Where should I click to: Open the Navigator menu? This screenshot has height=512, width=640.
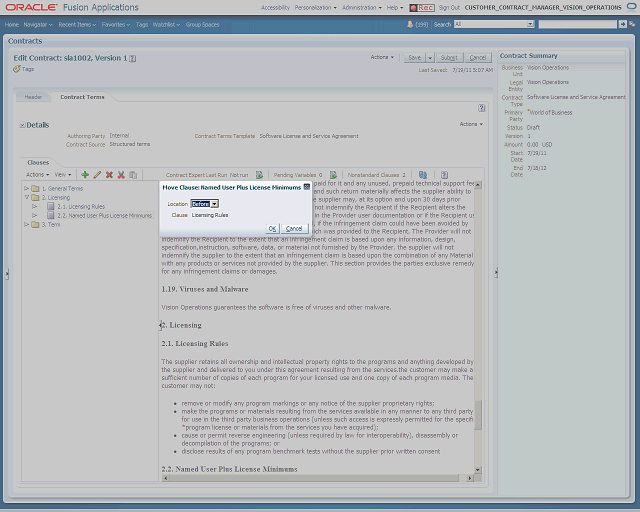click(x=38, y=24)
